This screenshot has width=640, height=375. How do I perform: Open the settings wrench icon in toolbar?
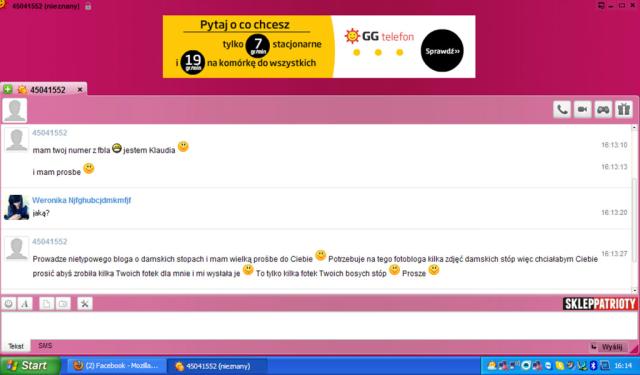[85, 304]
